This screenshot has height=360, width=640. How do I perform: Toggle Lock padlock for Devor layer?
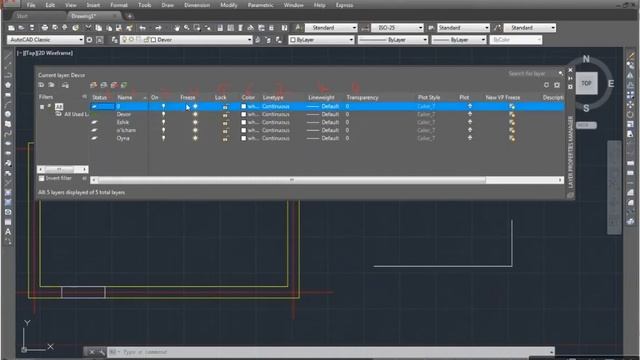coord(225,114)
